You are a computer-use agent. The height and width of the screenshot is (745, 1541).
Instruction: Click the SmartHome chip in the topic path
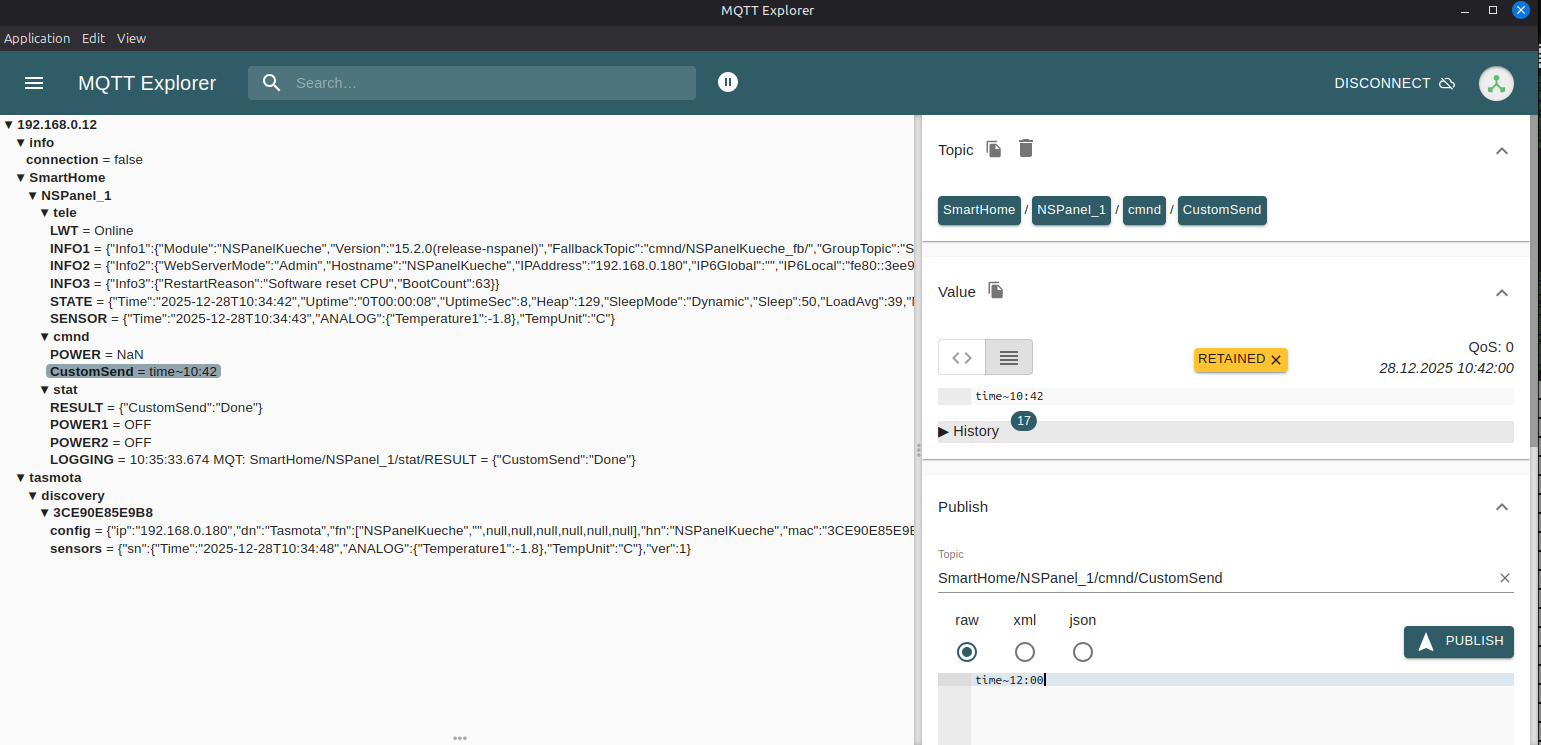[979, 210]
